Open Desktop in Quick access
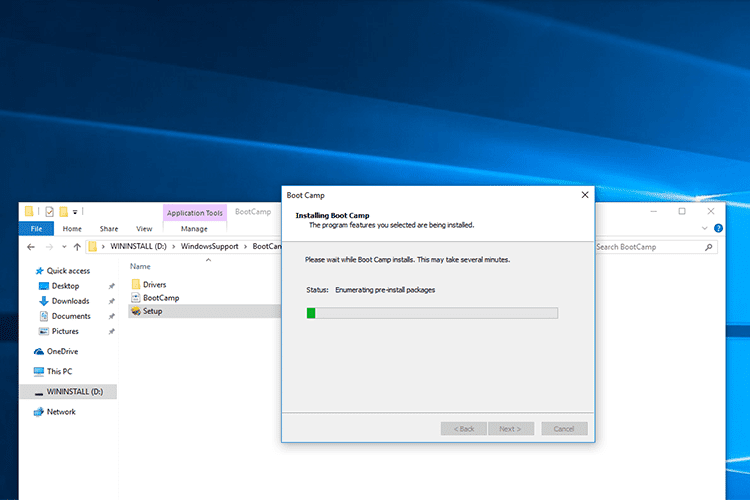Image resolution: width=750 pixels, height=500 pixels. [x=65, y=286]
